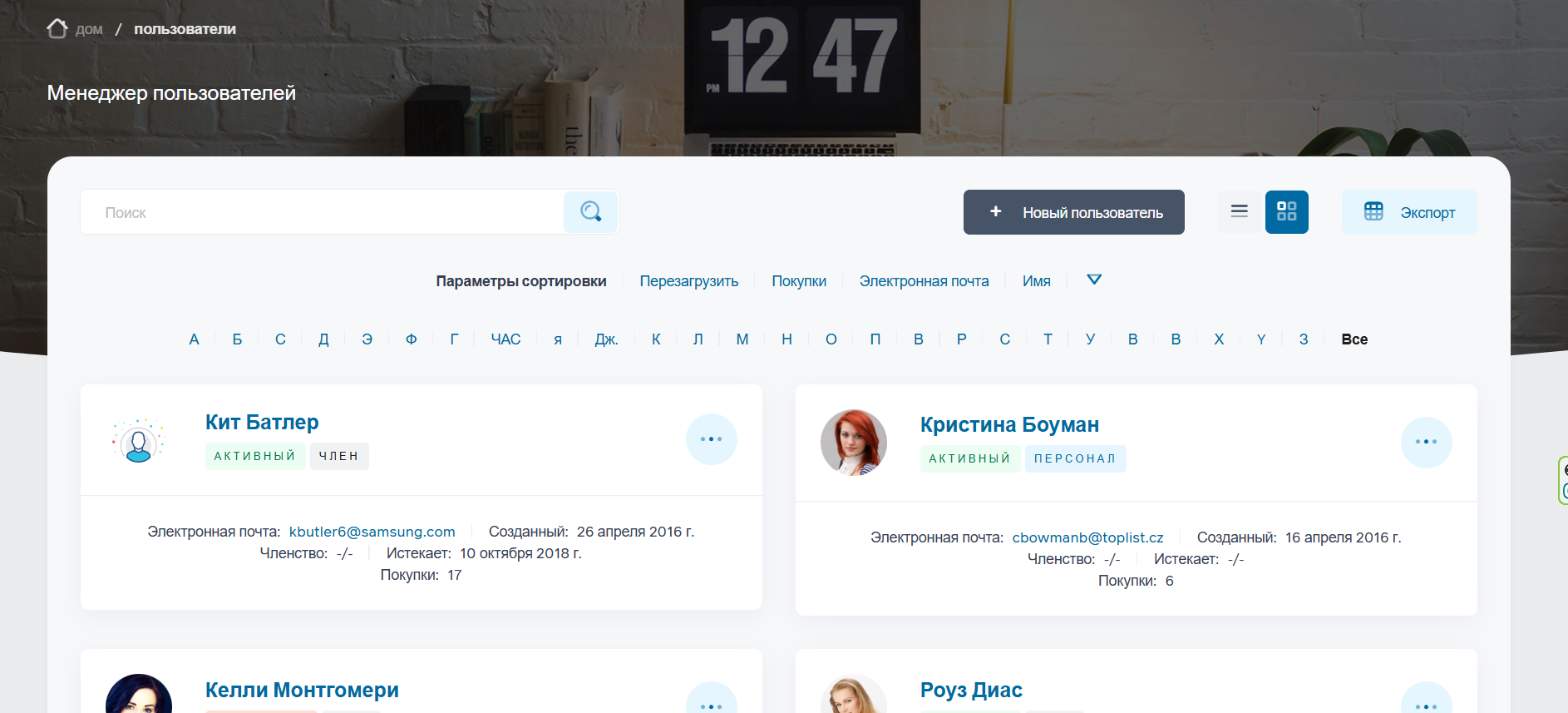Click Роуз Диас profile photo

point(854,694)
